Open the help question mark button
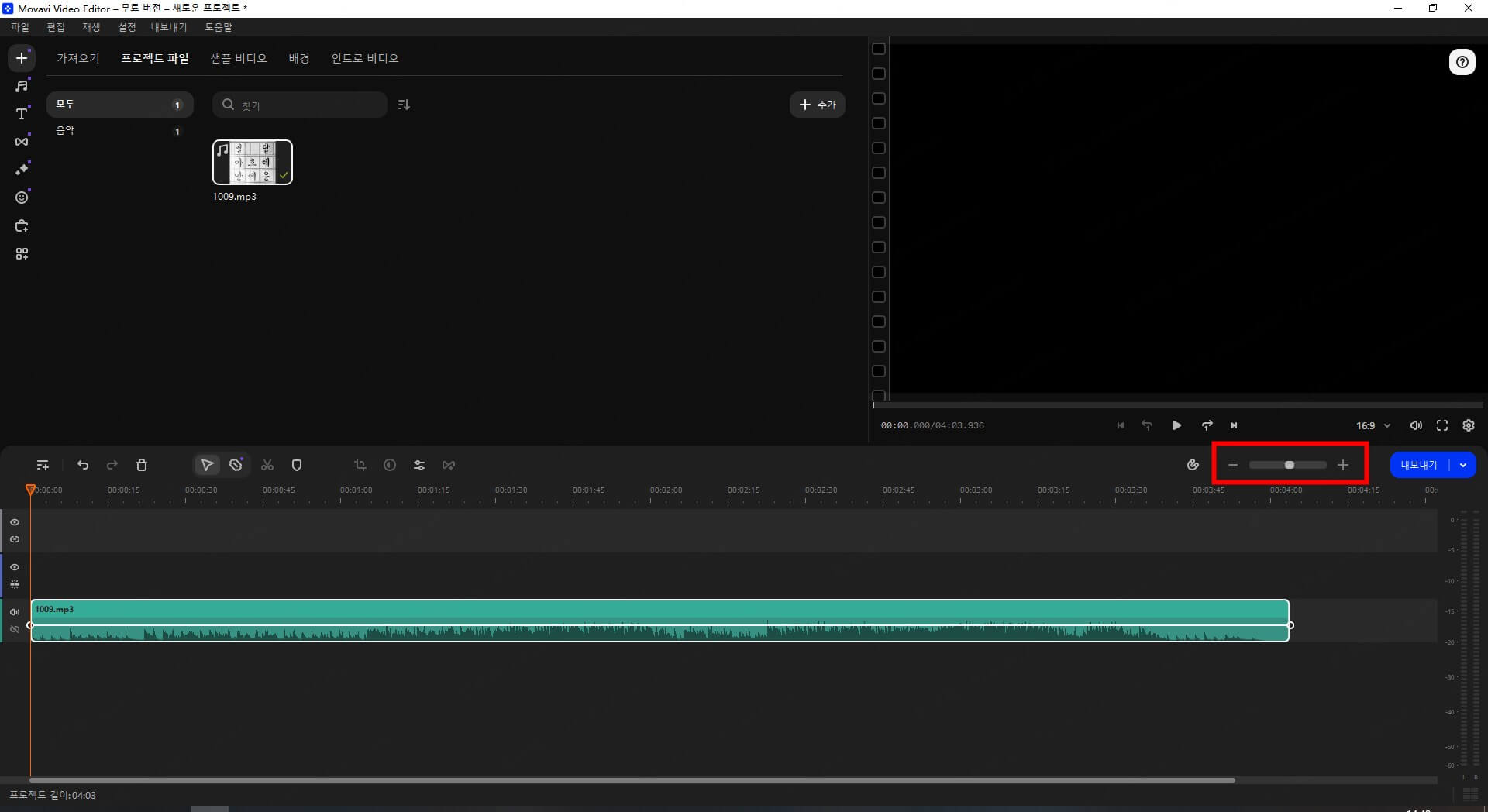The height and width of the screenshot is (812, 1488). tap(1462, 62)
